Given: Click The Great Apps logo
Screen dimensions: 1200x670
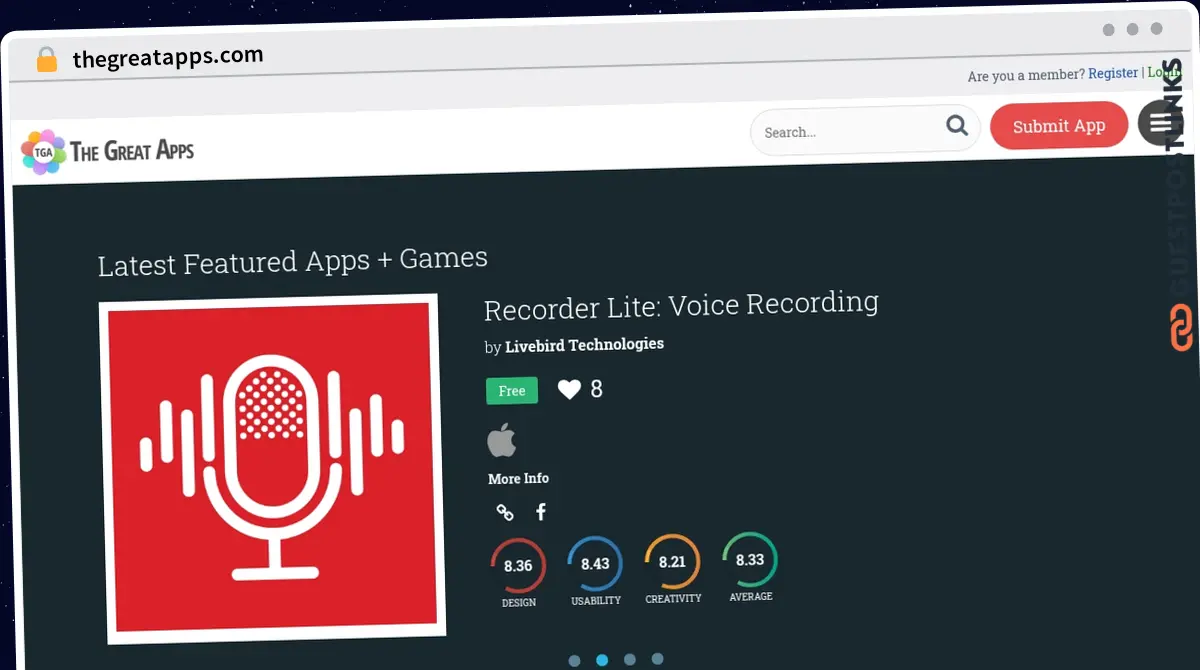Looking at the screenshot, I should coord(108,151).
